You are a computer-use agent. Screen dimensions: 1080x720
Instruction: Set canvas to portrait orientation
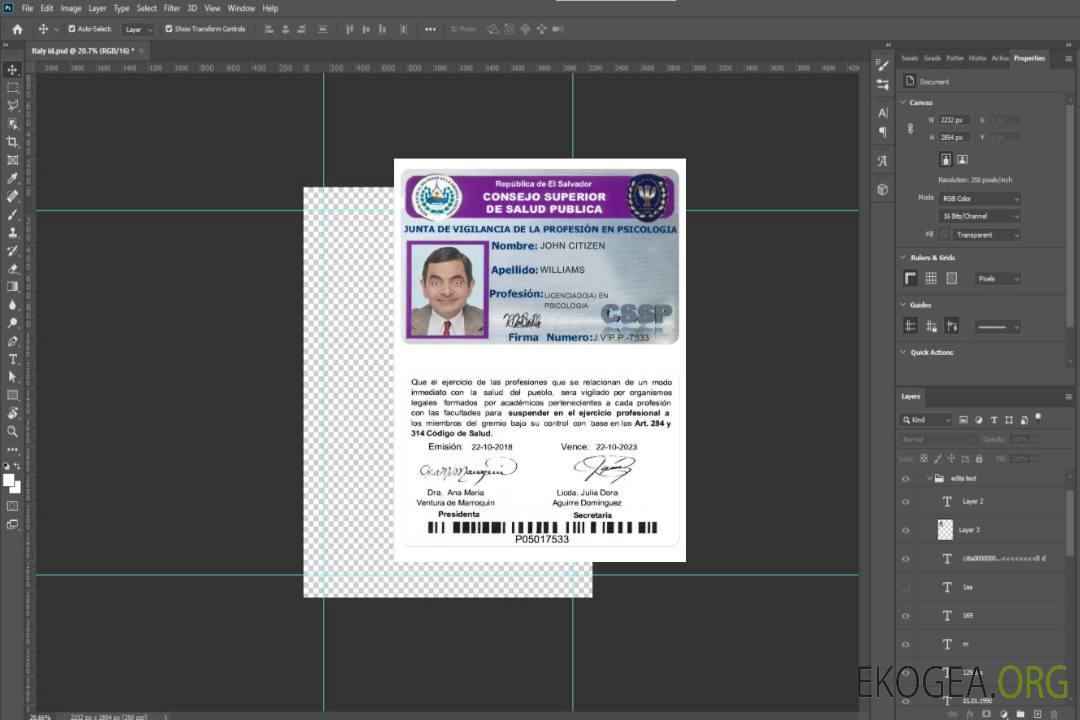(x=946, y=160)
